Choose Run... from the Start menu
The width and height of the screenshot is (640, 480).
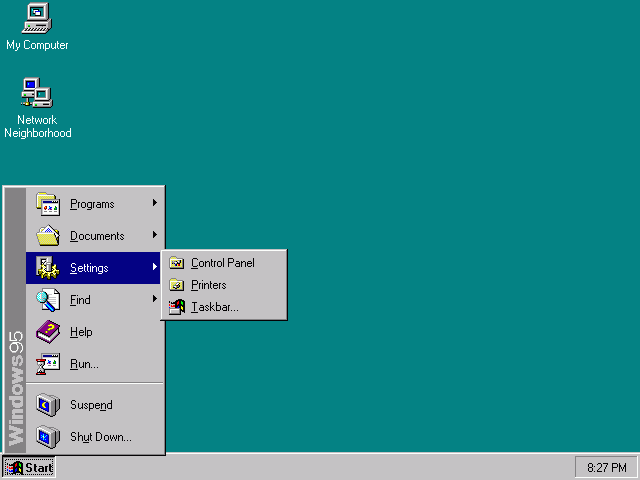coord(94,364)
